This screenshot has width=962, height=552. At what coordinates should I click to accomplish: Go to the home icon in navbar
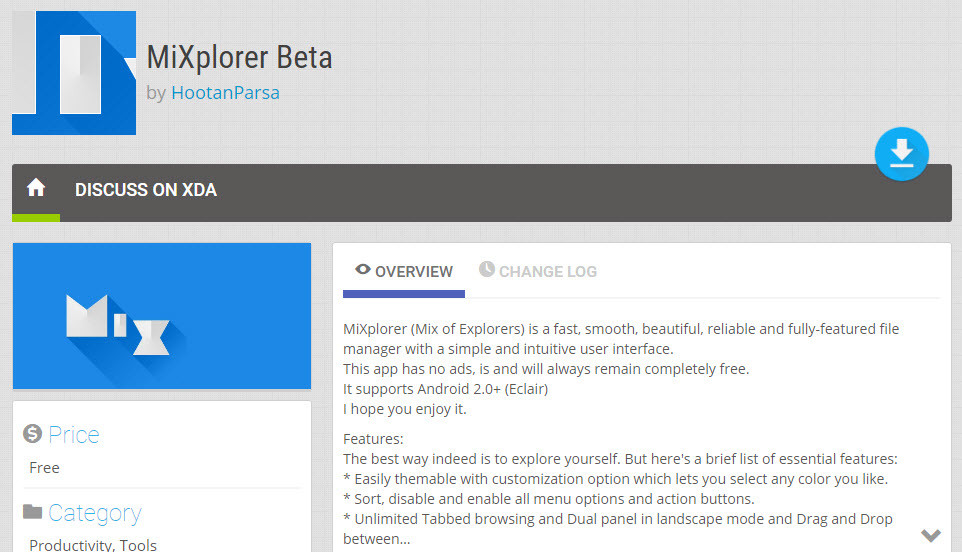point(36,188)
